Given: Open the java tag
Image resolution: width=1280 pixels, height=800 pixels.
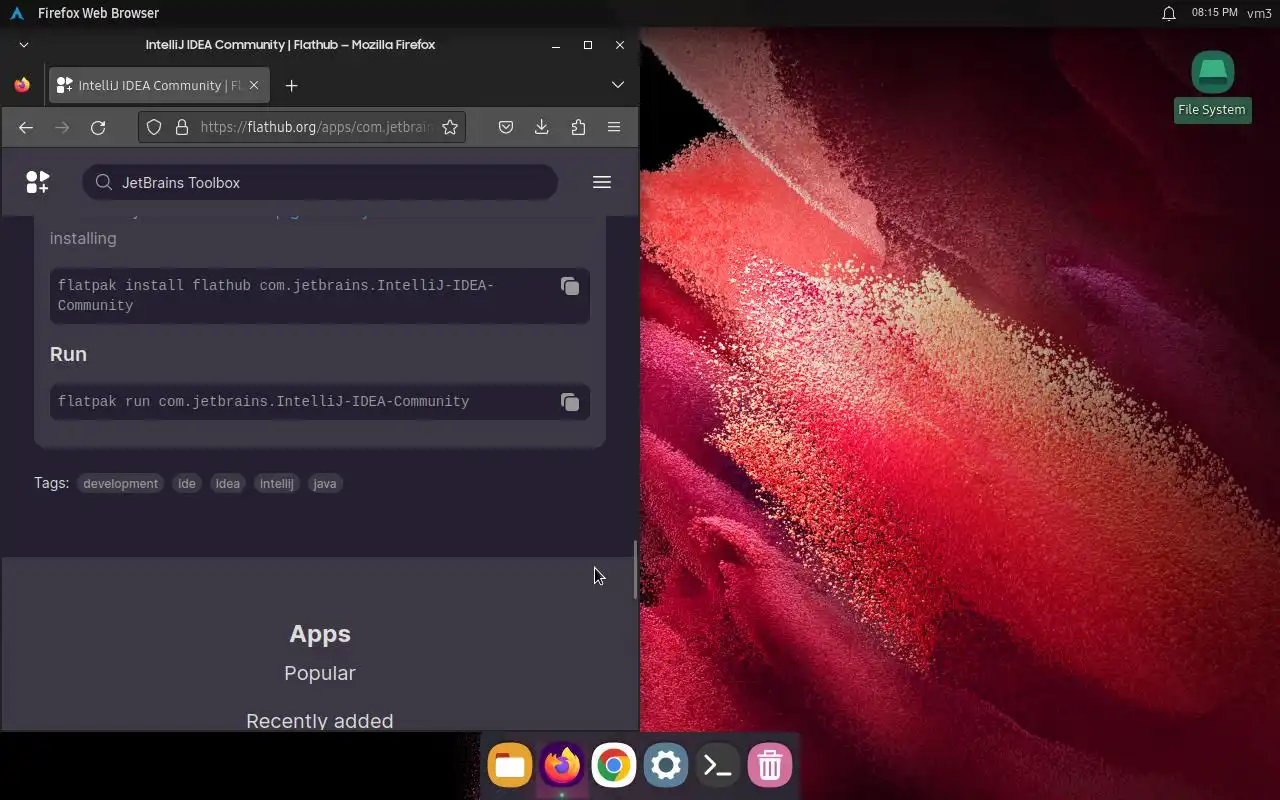Looking at the screenshot, I should click(325, 483).
